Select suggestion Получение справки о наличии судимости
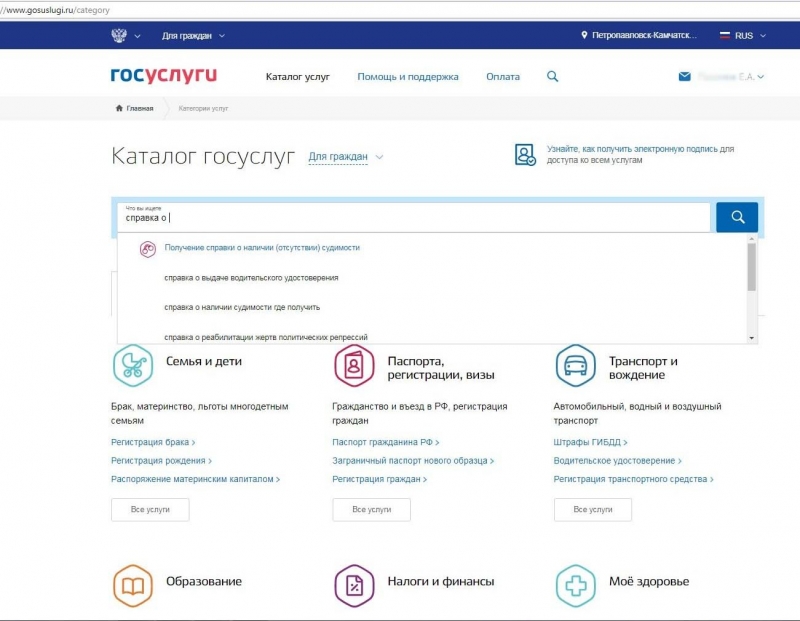Image resolution: width=800 pixels, height=621 pixels. tap(262, 247)
